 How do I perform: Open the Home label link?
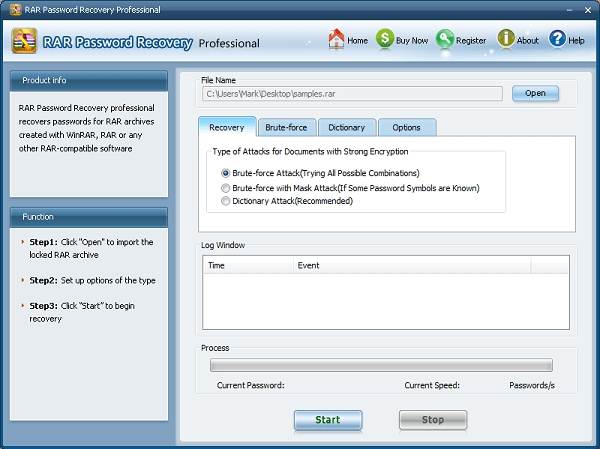[357, 41]
